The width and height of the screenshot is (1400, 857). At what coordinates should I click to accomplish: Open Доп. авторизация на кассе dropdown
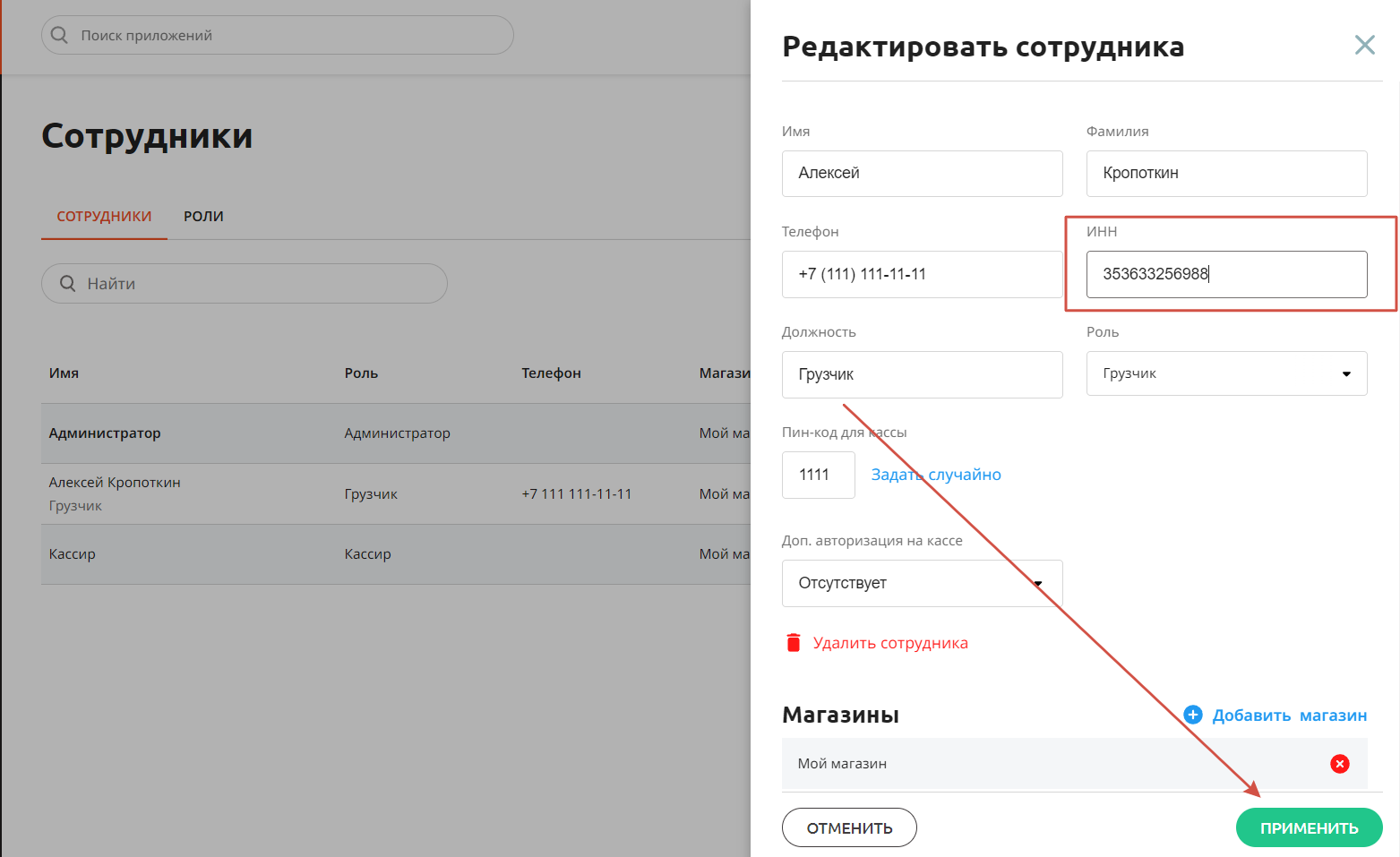922,583
